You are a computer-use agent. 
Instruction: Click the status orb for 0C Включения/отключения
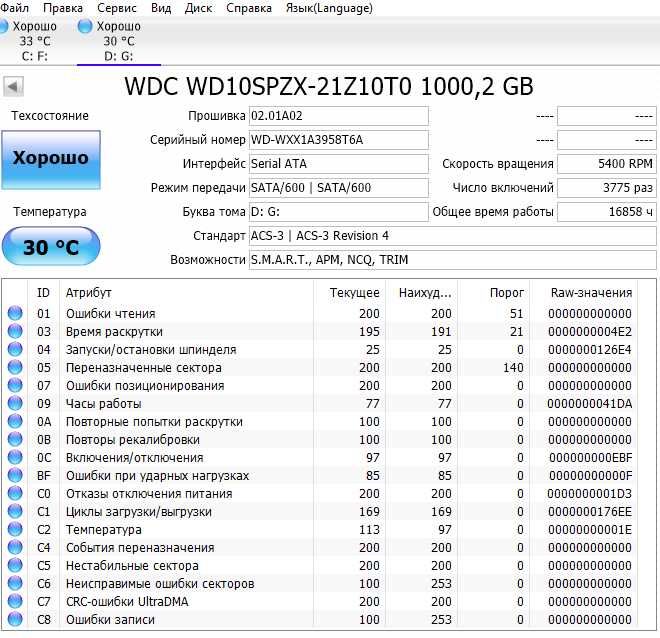15,457
